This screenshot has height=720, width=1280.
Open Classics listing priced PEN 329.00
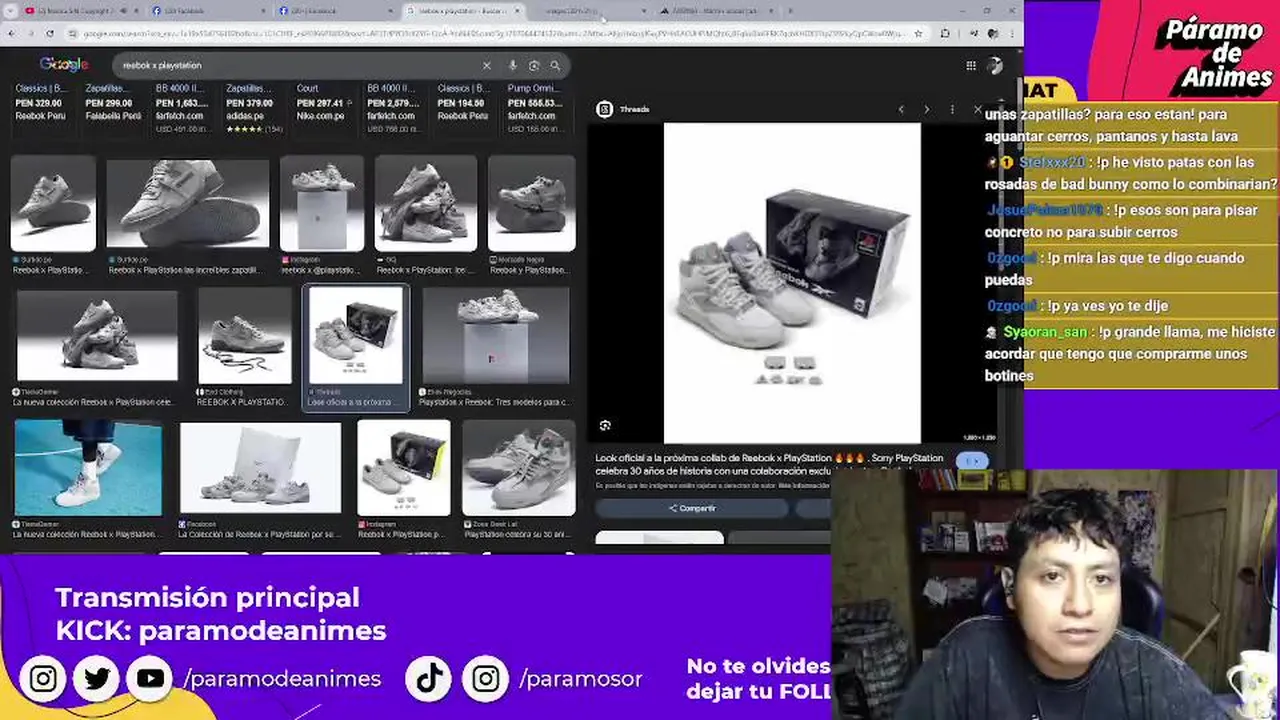[39, 102]
